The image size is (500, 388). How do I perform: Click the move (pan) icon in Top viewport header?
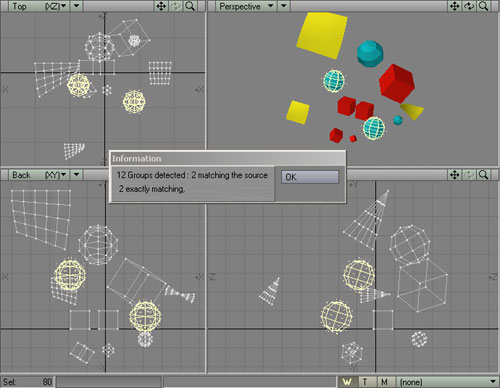click(x=161, y=6)
